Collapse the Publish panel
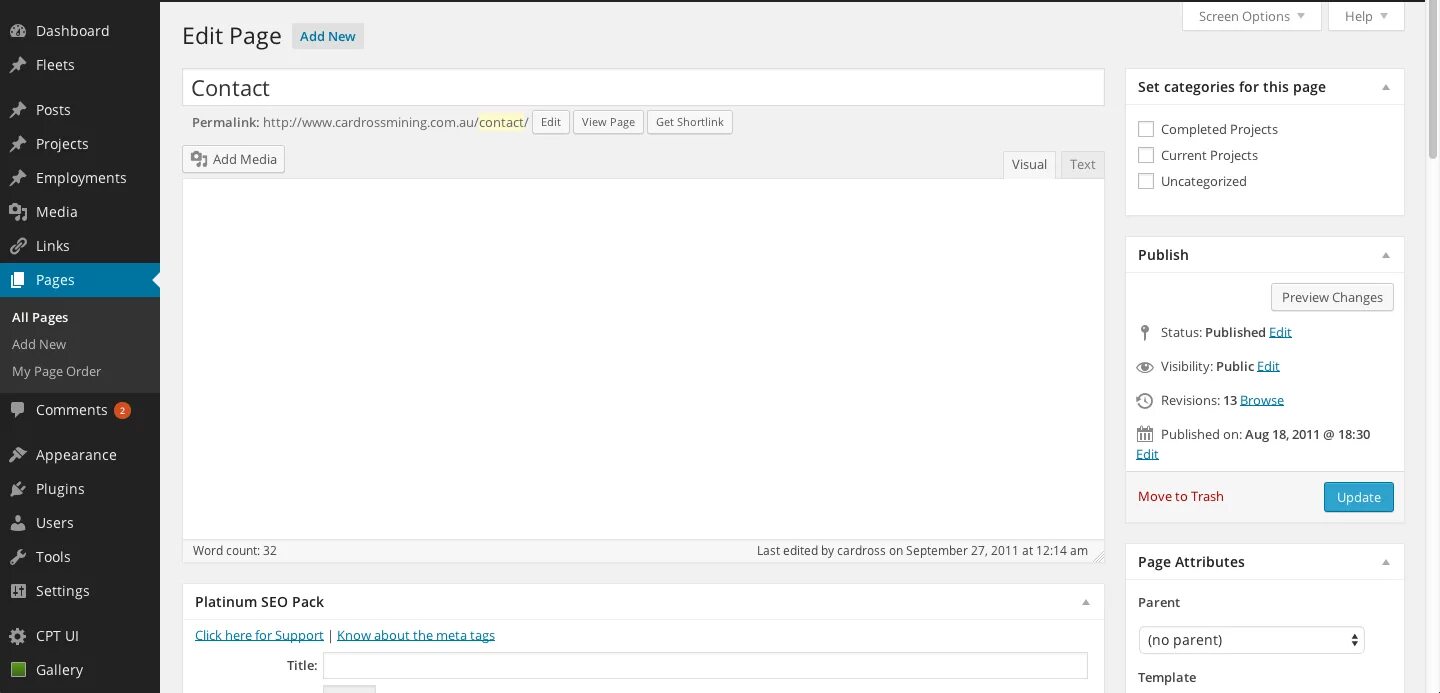This screenshot has height=693, width=1440. pos(1386,255)
